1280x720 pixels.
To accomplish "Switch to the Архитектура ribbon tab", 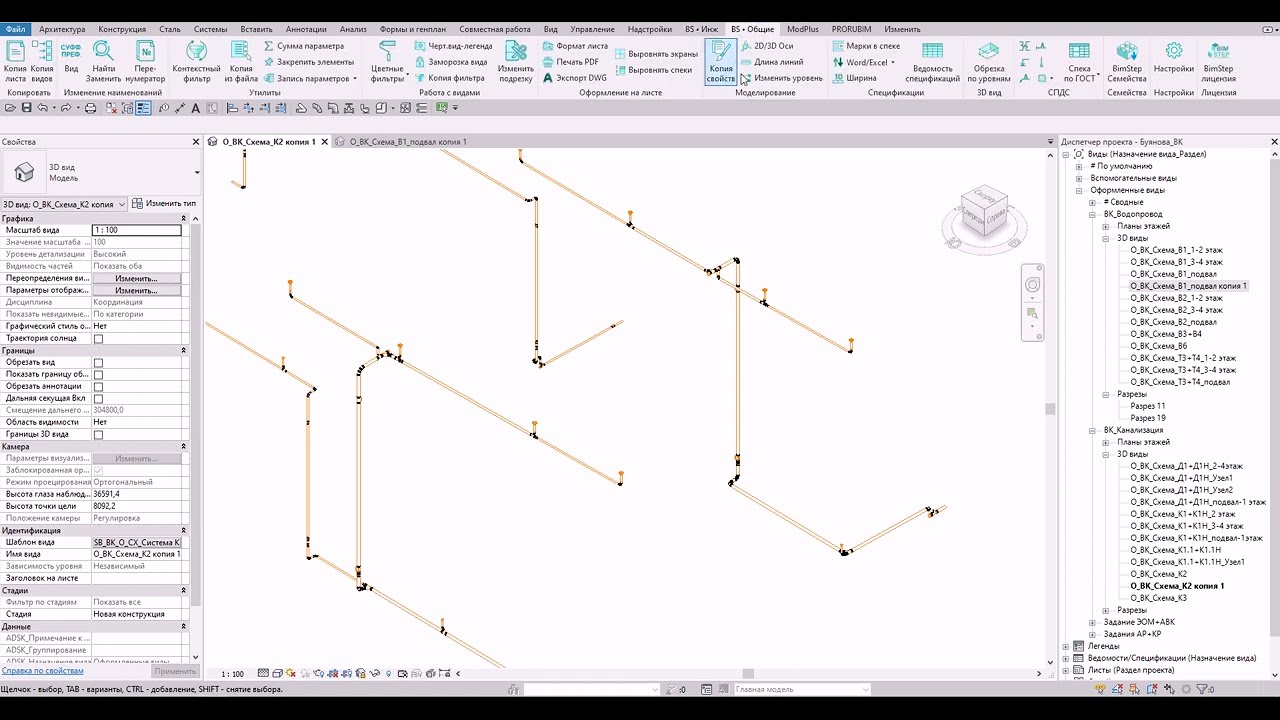I will (62, 30).
